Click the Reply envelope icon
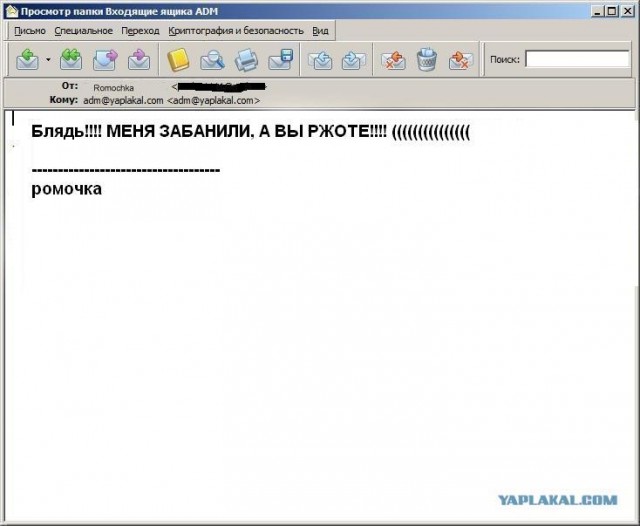 27,60
